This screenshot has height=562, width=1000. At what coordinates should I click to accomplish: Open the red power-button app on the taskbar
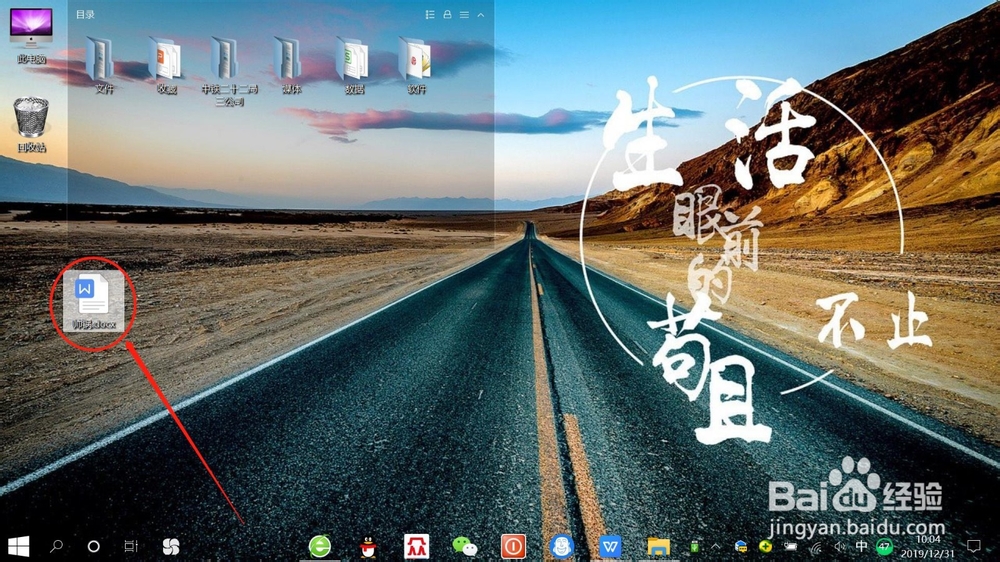(x=513, y=546)
